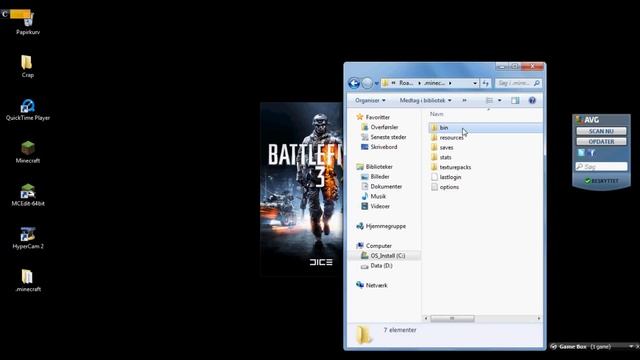Select the lastlogin file

point(446,177)
